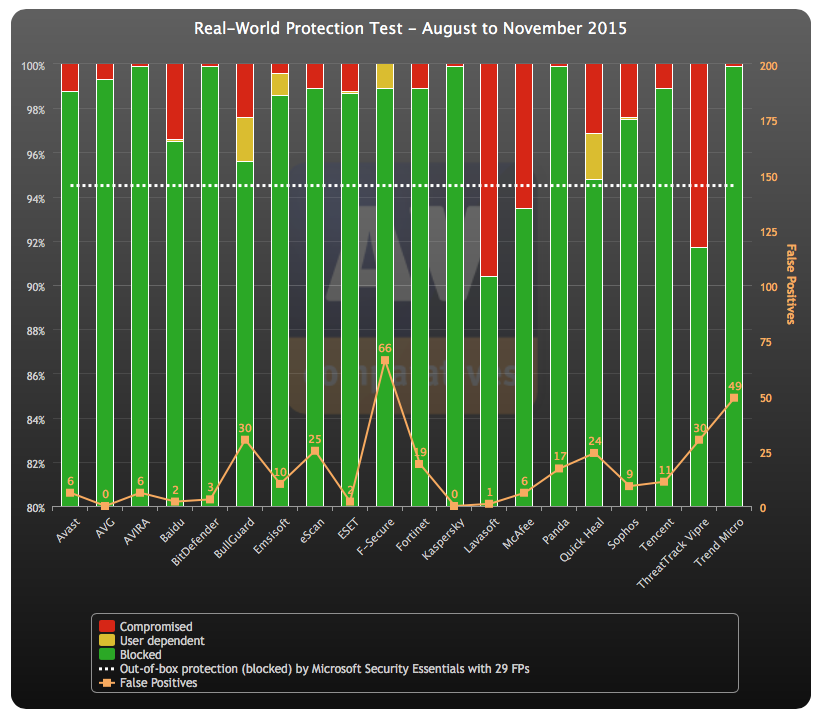Click the white dotted Microsoft baseline line
This screenshot has width=822, height=719.
click(402, 186)
